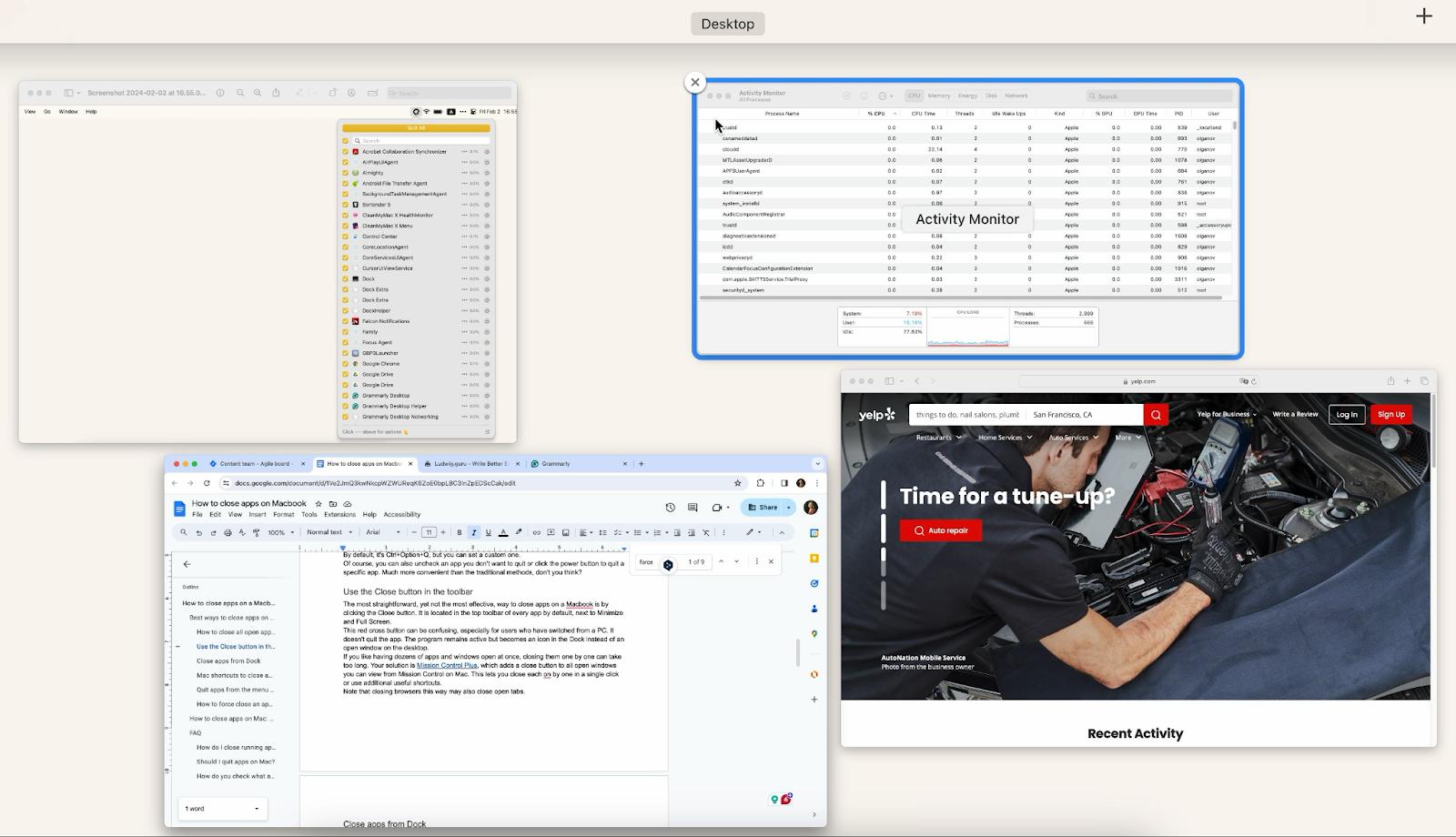Expand Yelp Restaurants dropdown menu

[938, 438]
